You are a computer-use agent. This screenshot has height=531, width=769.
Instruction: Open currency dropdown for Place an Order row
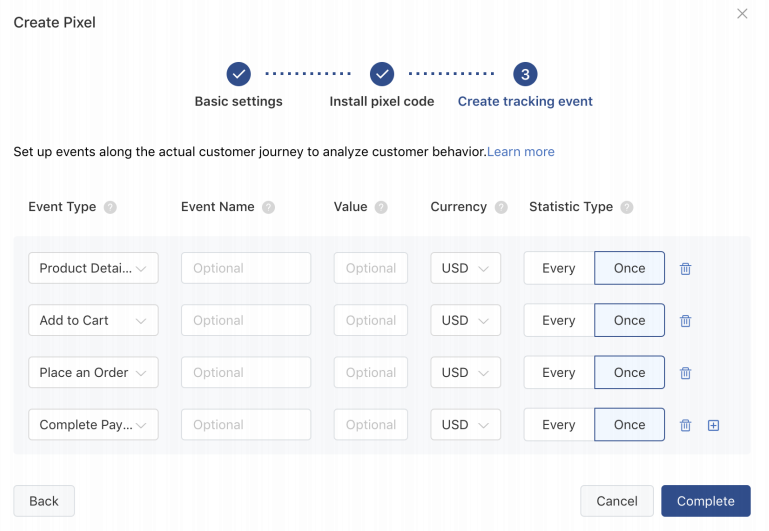(x=465, y=373)
